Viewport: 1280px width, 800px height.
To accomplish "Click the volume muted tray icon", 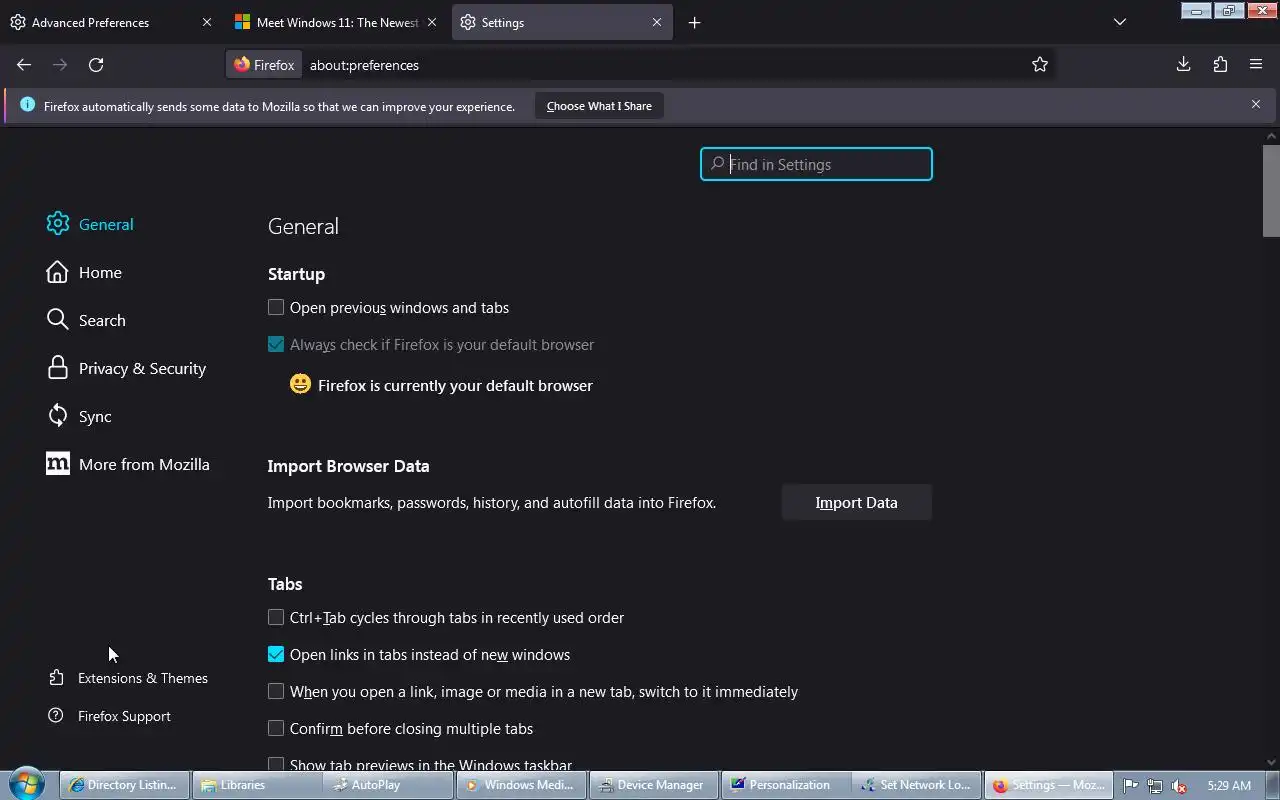I will (x=1180, y=786).
